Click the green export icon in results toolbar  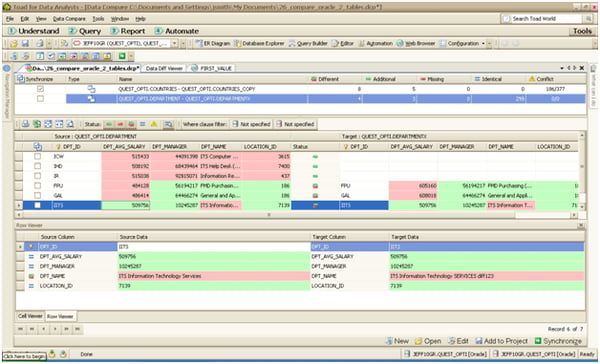pyautogui.click(x=37, y=124)
